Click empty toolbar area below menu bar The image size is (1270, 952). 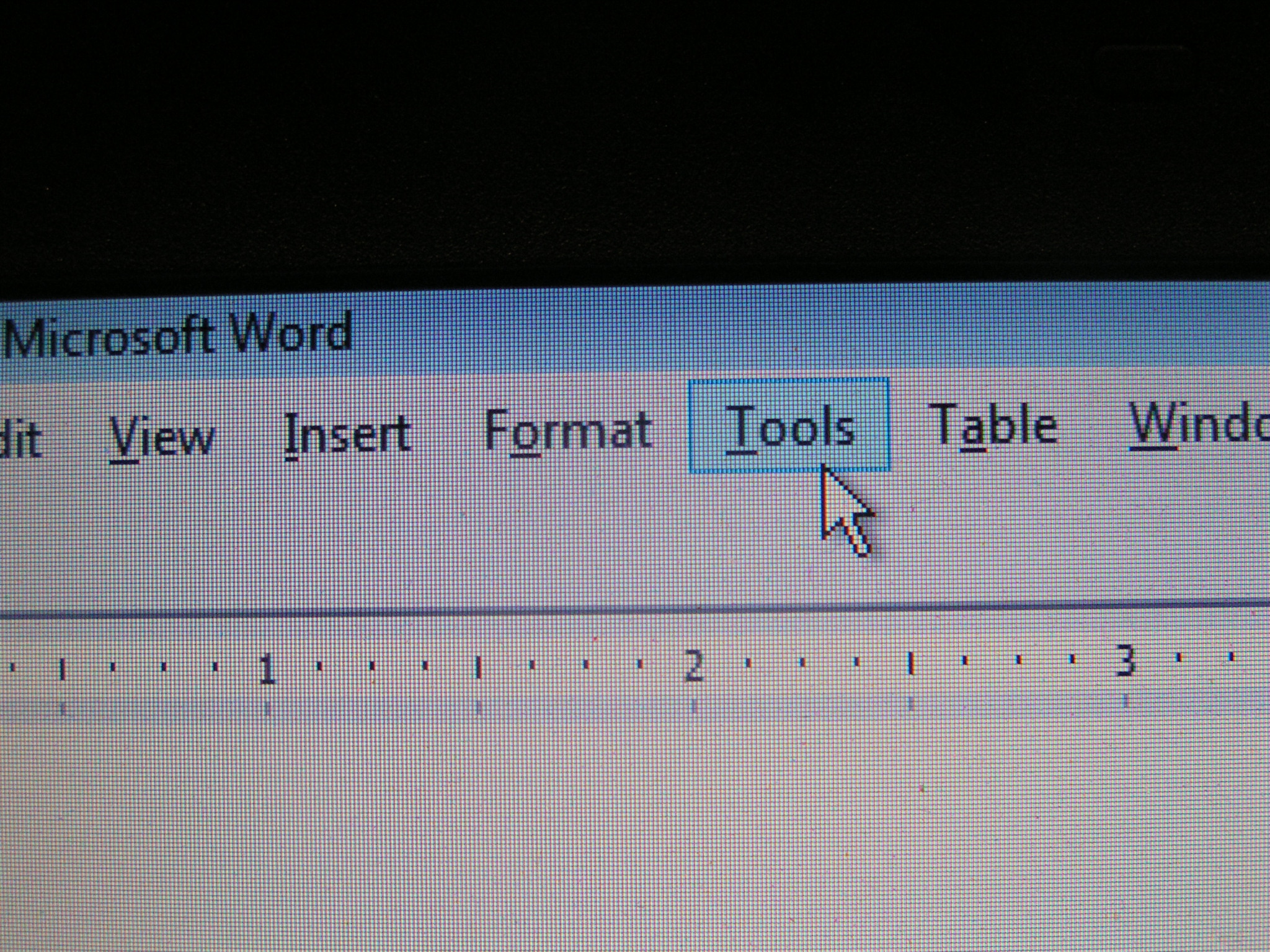point(434,539)
